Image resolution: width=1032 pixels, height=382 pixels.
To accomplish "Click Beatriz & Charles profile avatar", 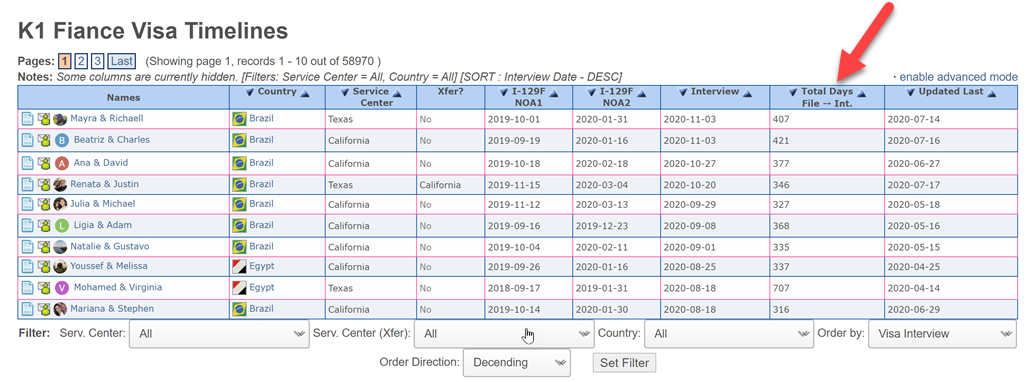I will click(61, 140).
